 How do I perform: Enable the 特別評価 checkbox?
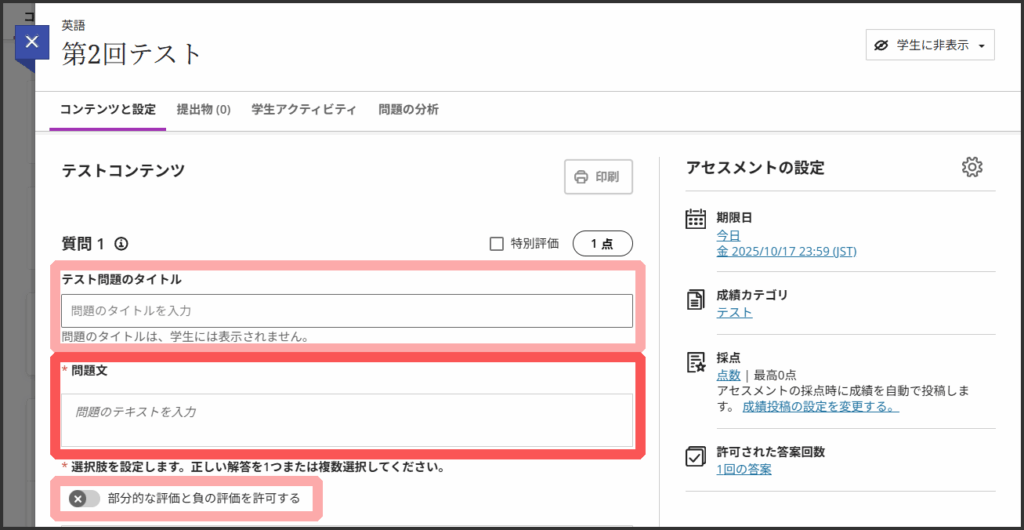tap(496, 243)
